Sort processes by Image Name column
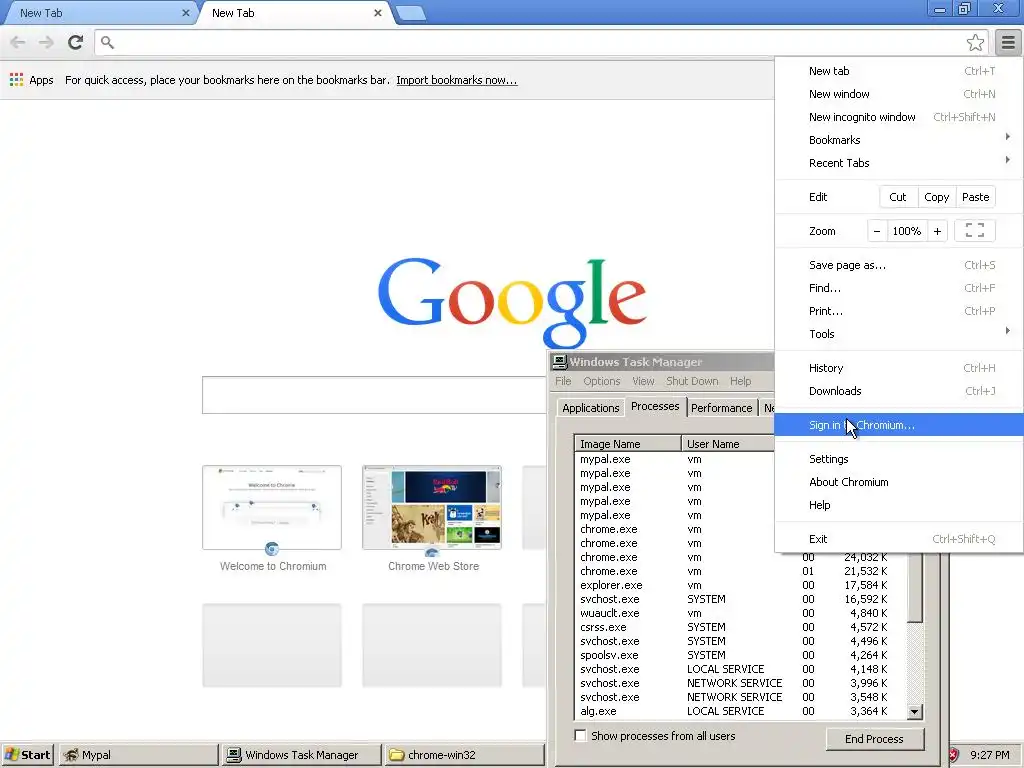Image resolution: width=1024 pixels, height=768 pixels. 628,443
